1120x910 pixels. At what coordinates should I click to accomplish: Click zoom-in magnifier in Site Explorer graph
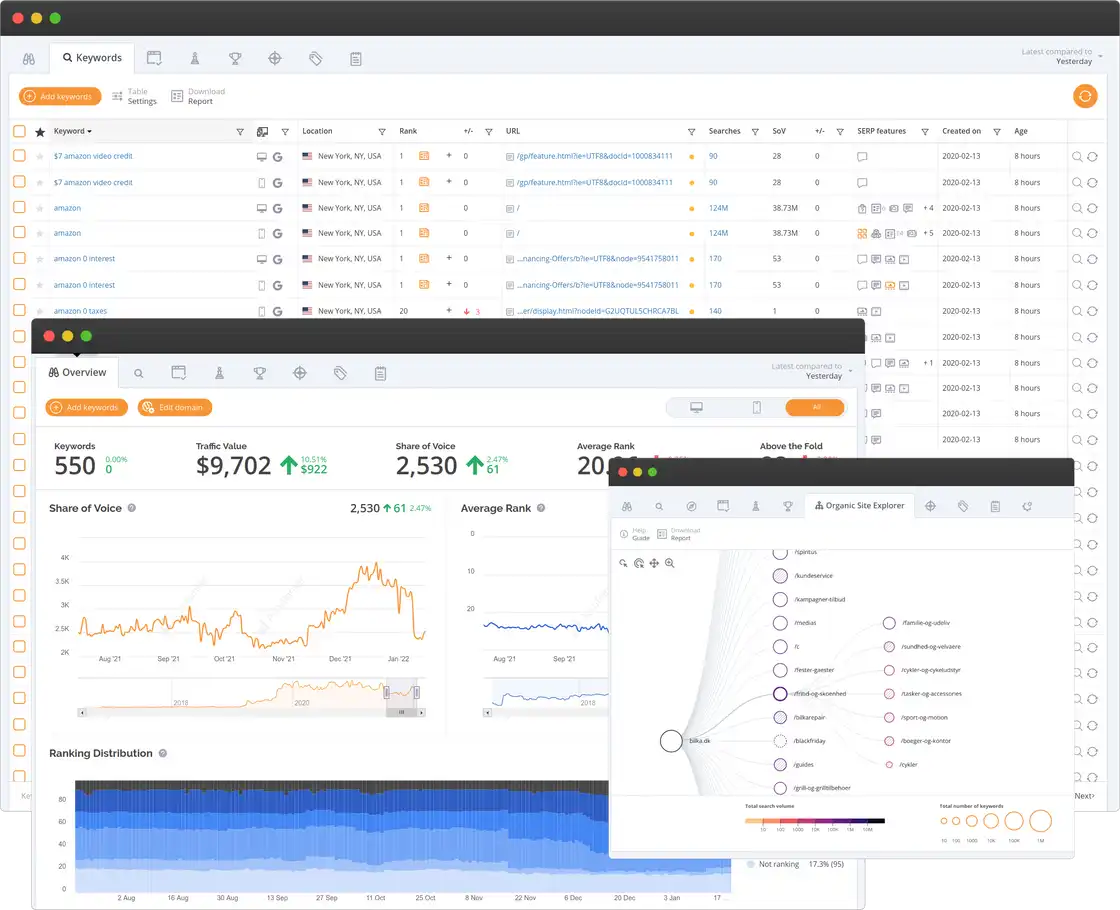pyautogui.click(x=670, y=564)
